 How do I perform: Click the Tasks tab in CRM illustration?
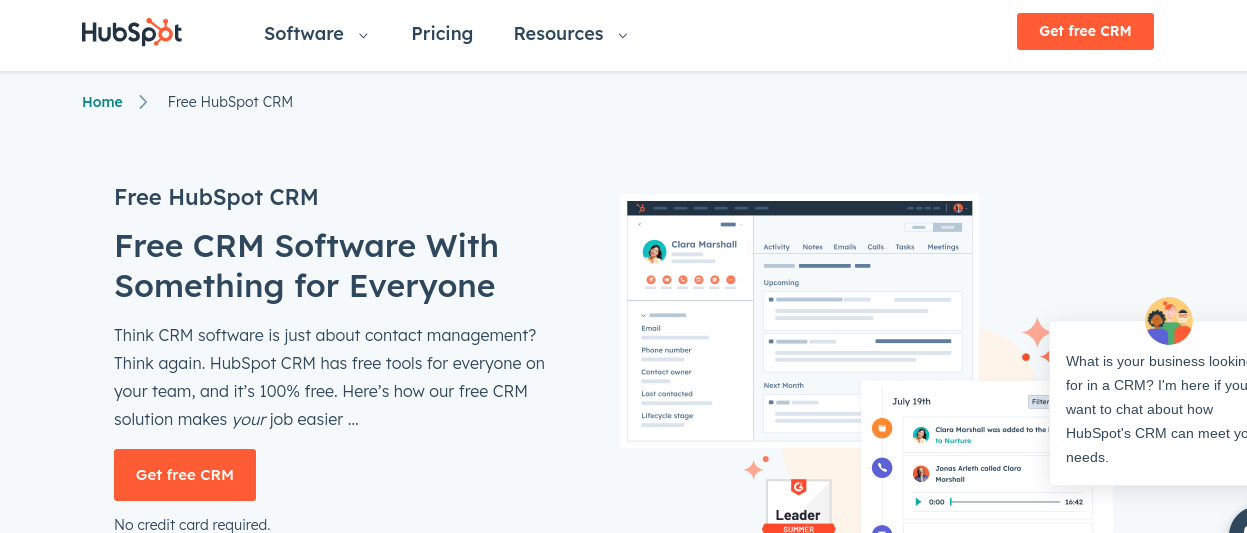[x=905, y=247]
